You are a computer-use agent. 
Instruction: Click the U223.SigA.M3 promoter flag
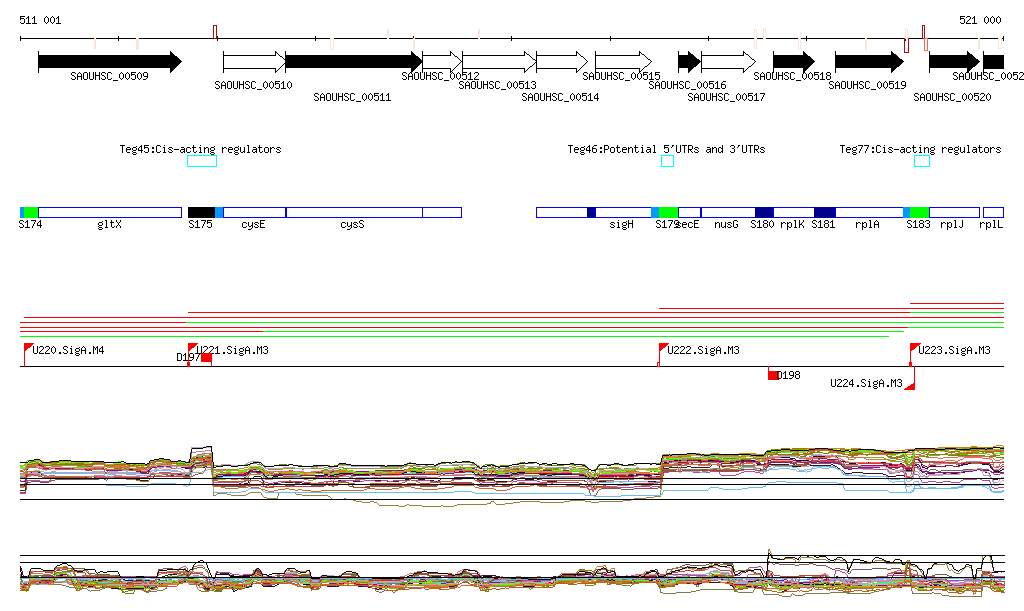click(x=913, y=348)
